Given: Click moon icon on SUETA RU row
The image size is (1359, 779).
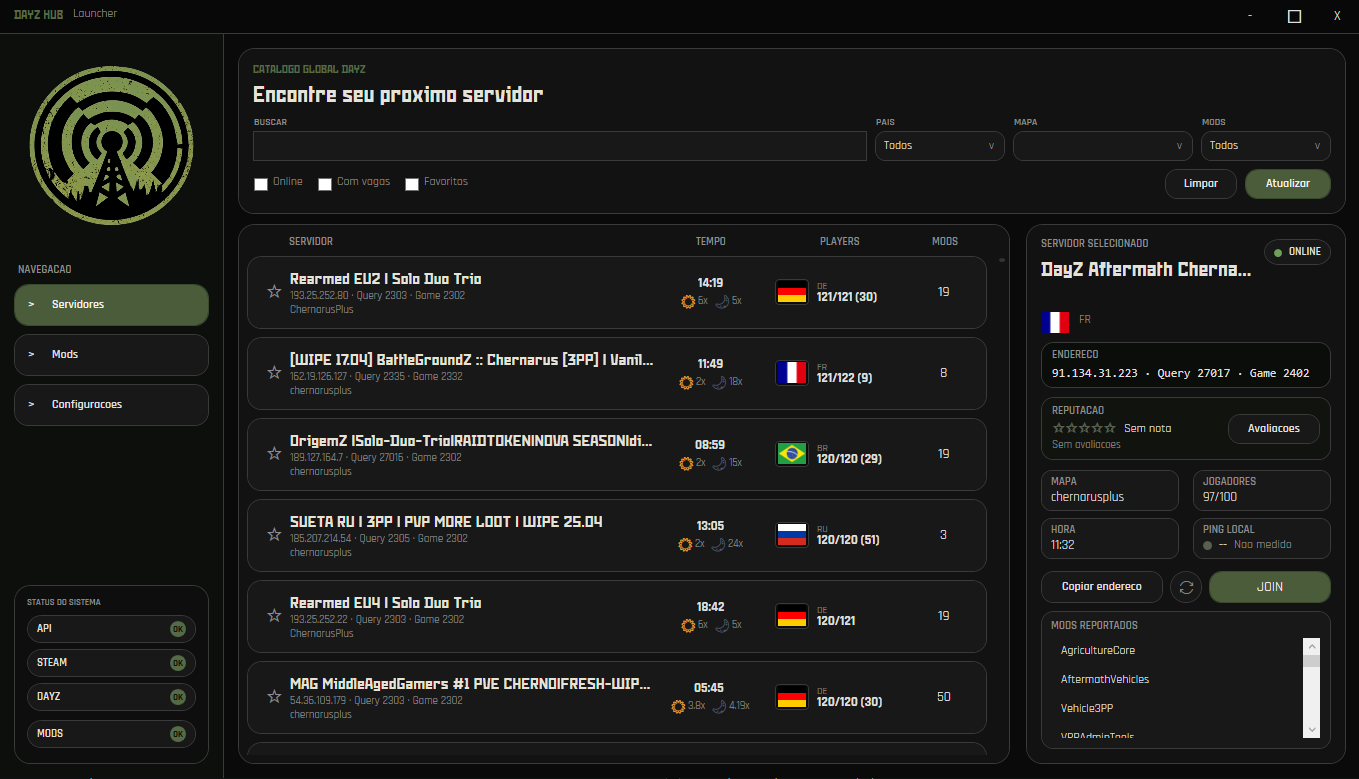Looking at the screenshot, I should tap(719, 544).
